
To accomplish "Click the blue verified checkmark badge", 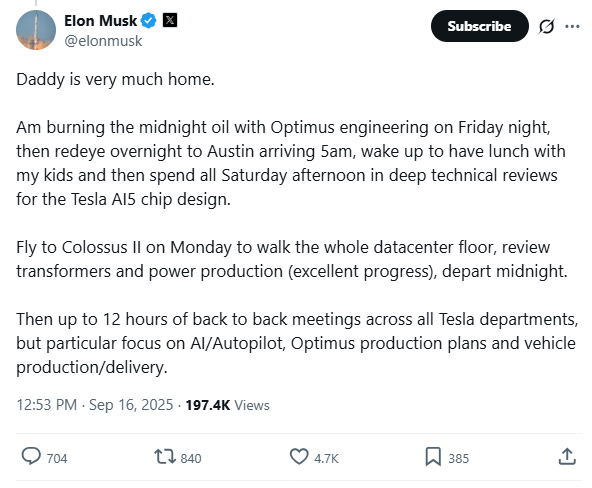I will pyautogui.click(x=148, y=20).
